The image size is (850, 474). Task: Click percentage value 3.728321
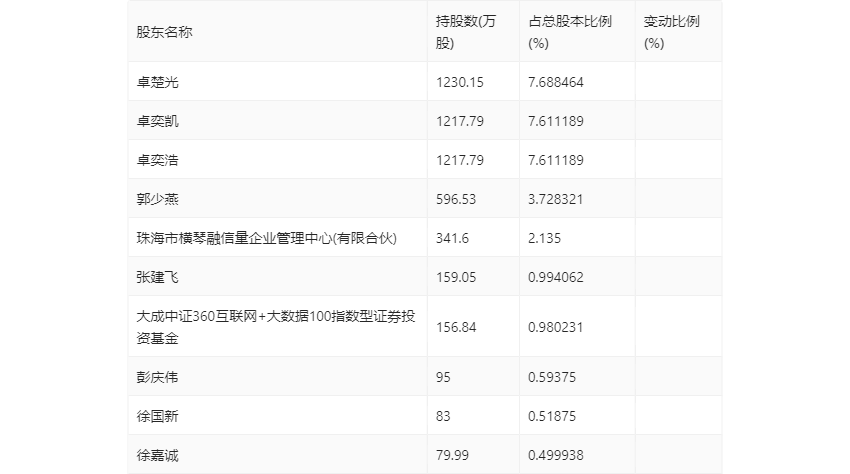tap(556, 199)
